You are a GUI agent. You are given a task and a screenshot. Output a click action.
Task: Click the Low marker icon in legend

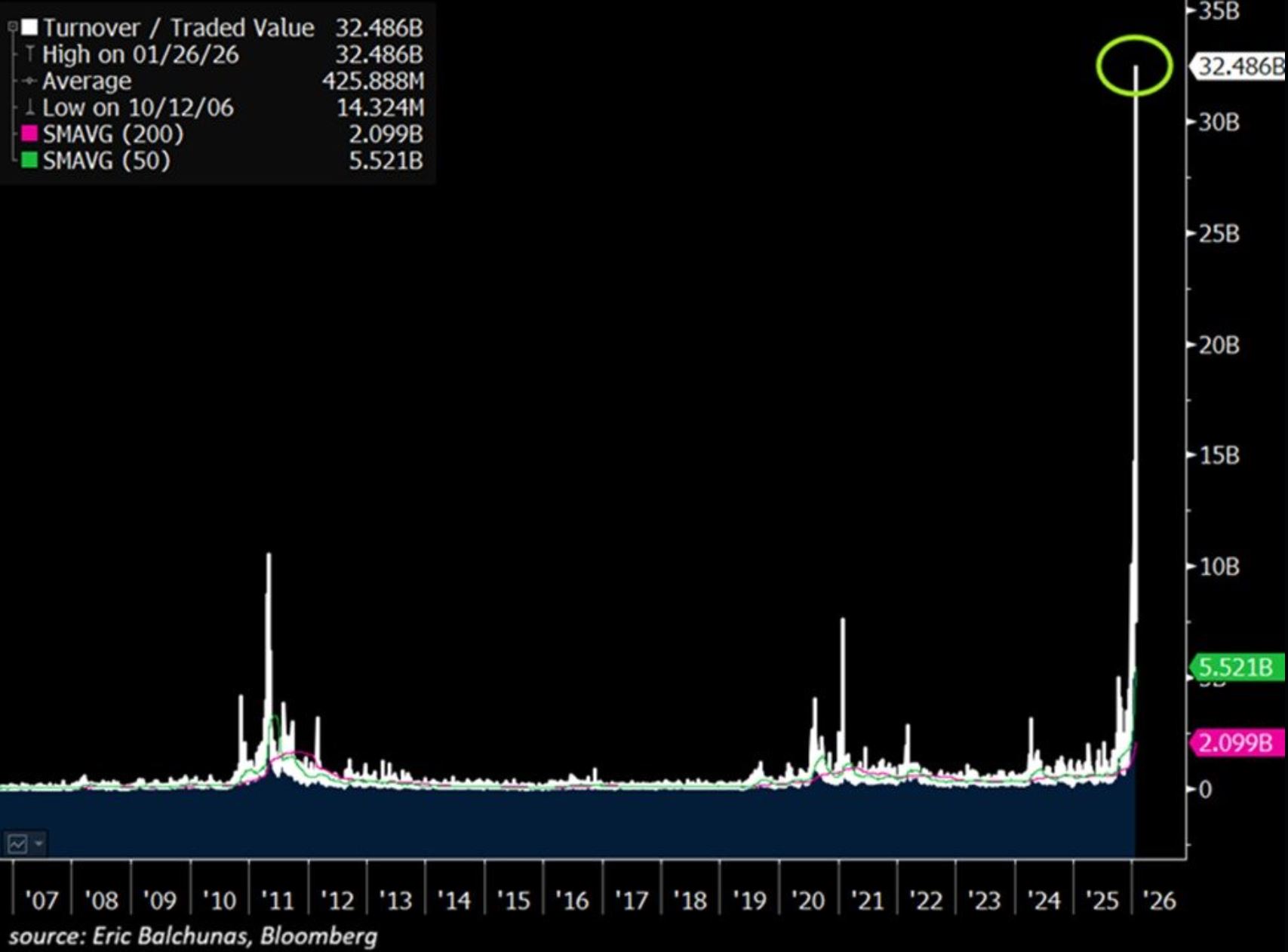(29, 108)
